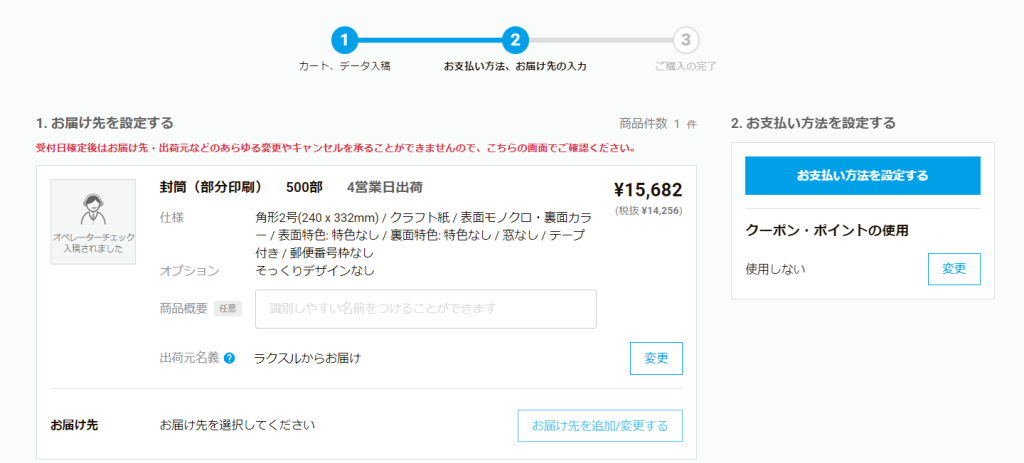Click the step 1 circle in progress bar
1024x463 pixels.
(x=343, y=40)
